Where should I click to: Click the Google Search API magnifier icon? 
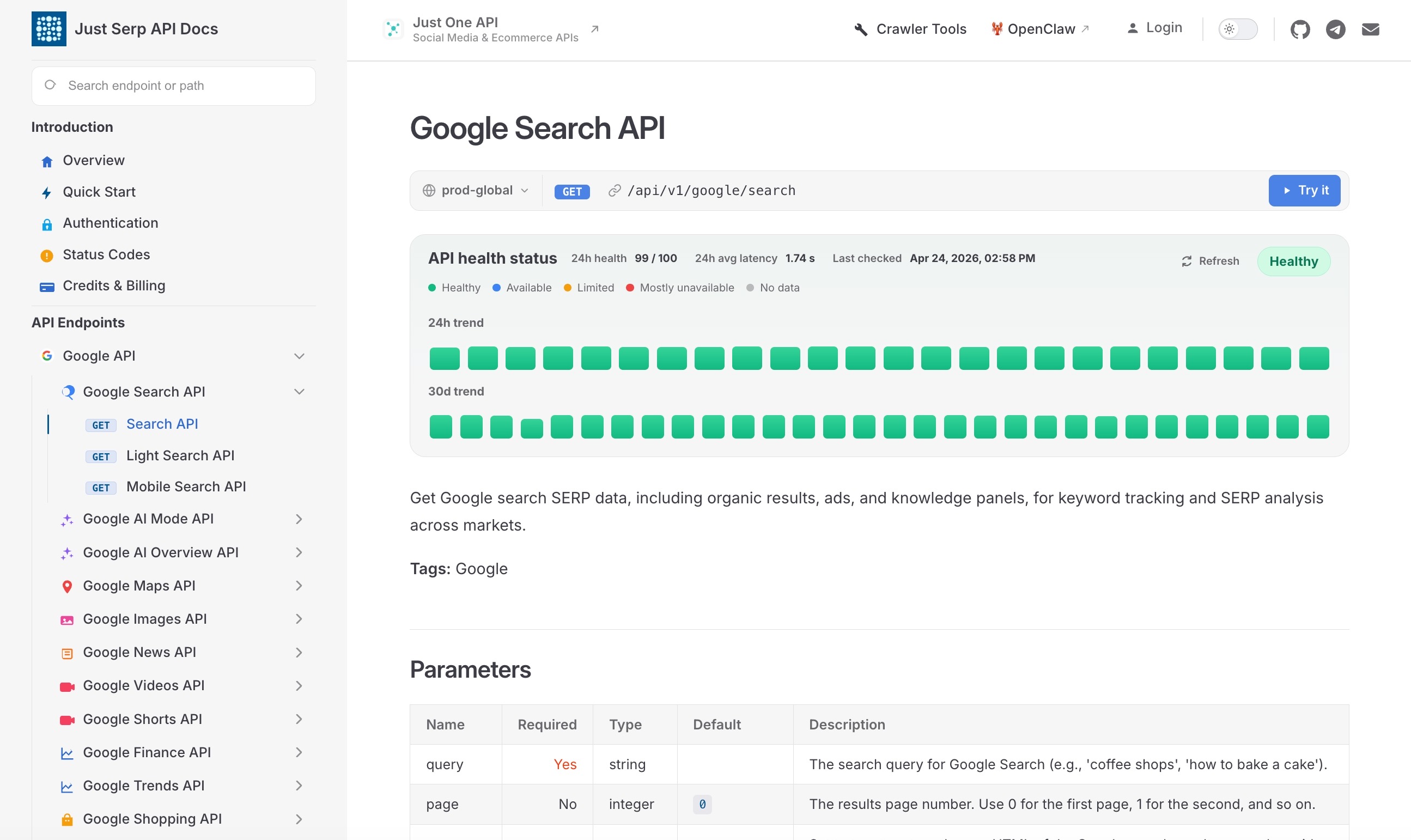tap(68, 392)
